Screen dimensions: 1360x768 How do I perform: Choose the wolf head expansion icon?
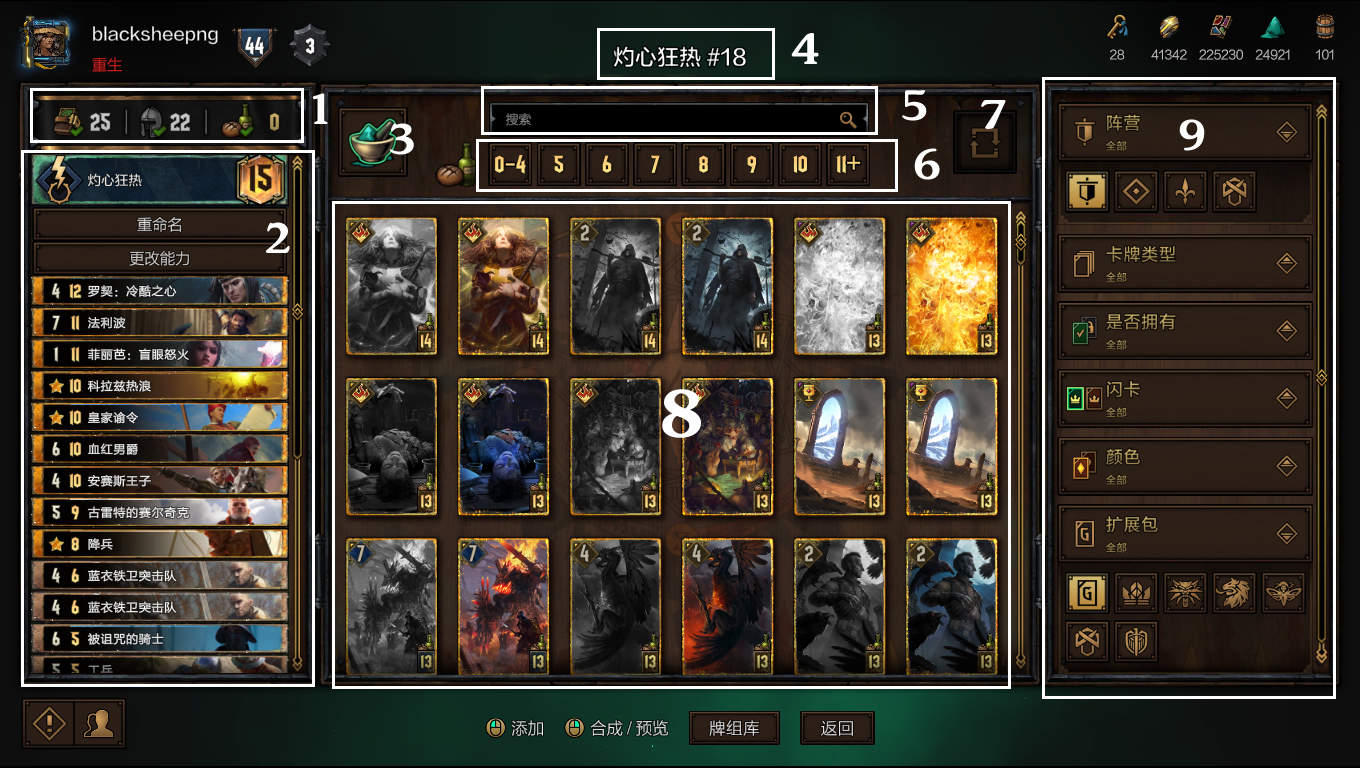1186,593
